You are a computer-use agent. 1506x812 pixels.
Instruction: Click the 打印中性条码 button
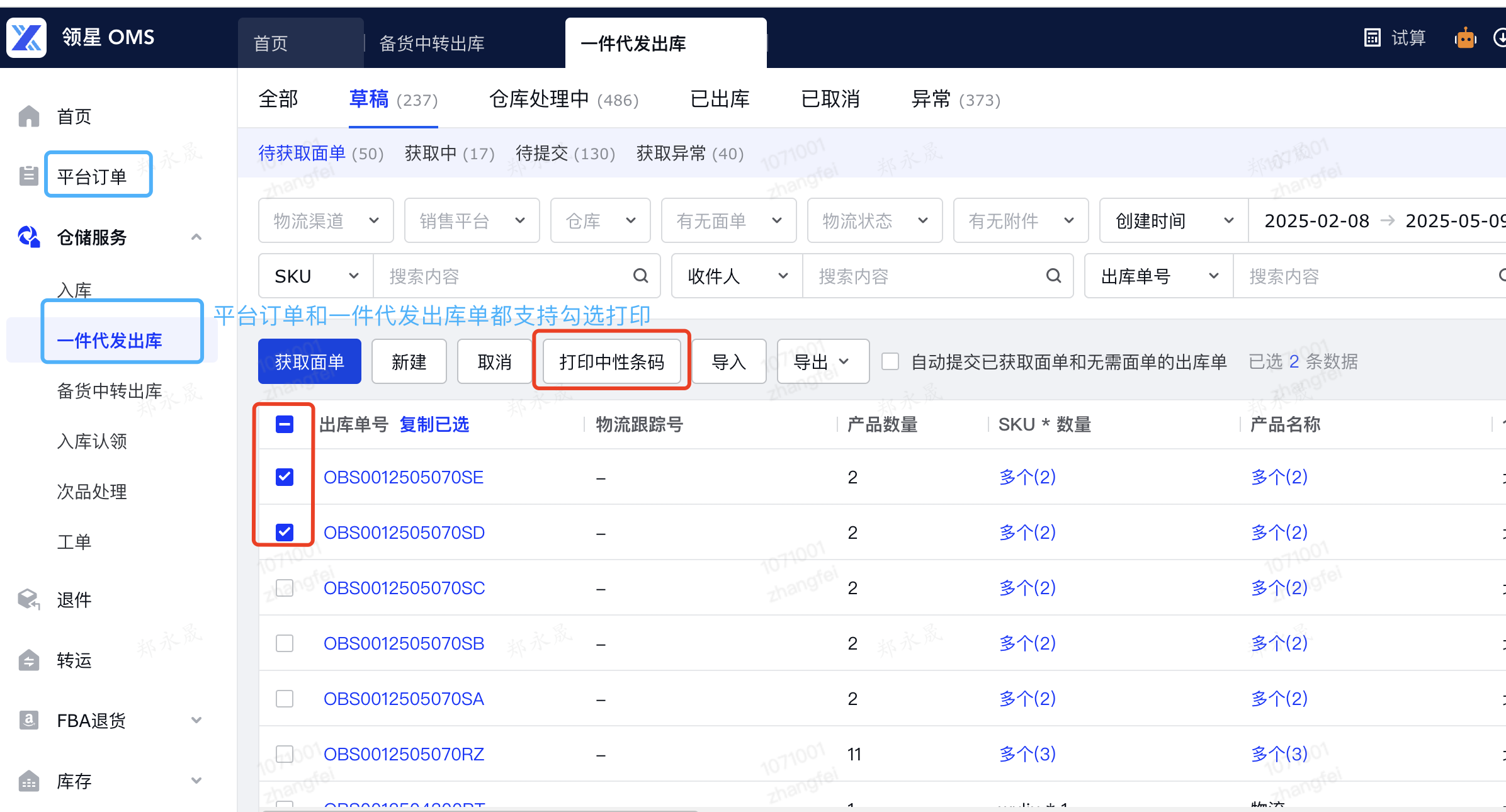612,361
